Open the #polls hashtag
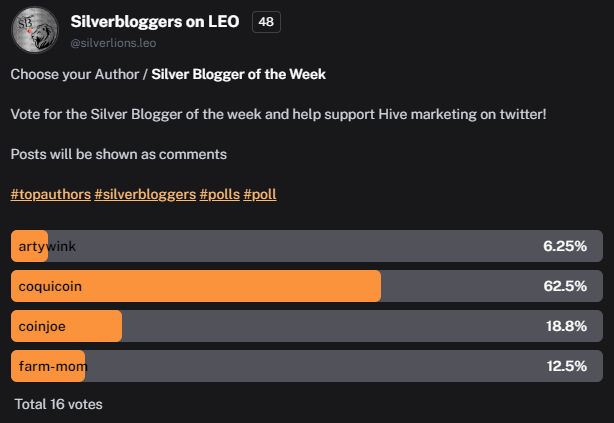Viewport: 614px width, 423px height. click(x=219, y=194)
